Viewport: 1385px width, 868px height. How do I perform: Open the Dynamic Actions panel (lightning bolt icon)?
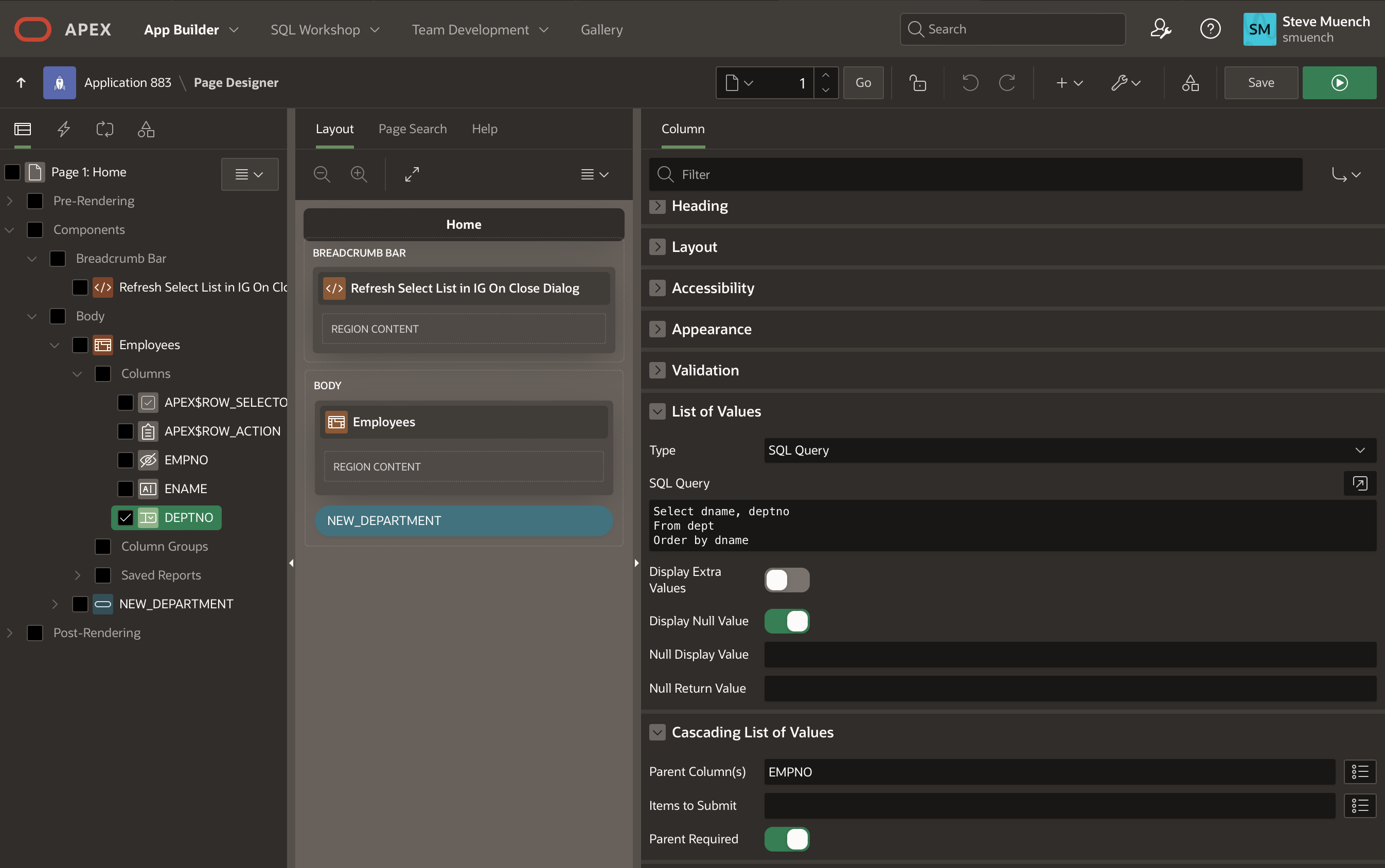point(63,129)
